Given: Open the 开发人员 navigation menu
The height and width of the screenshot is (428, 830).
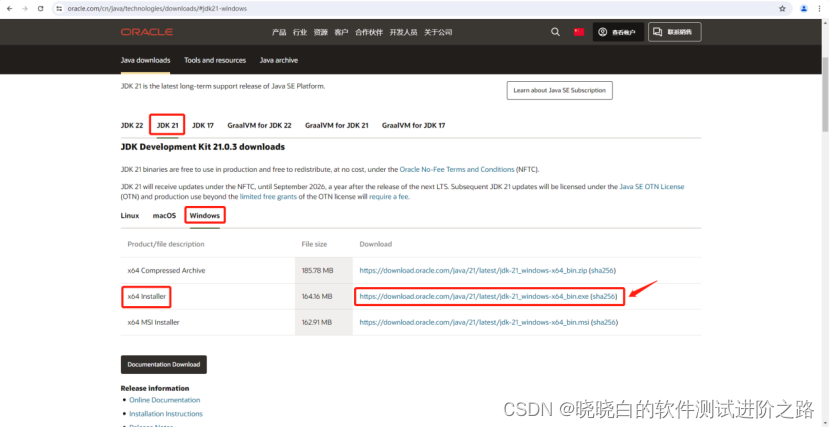Looking at the screenshot, I should [x=403, y=32].
